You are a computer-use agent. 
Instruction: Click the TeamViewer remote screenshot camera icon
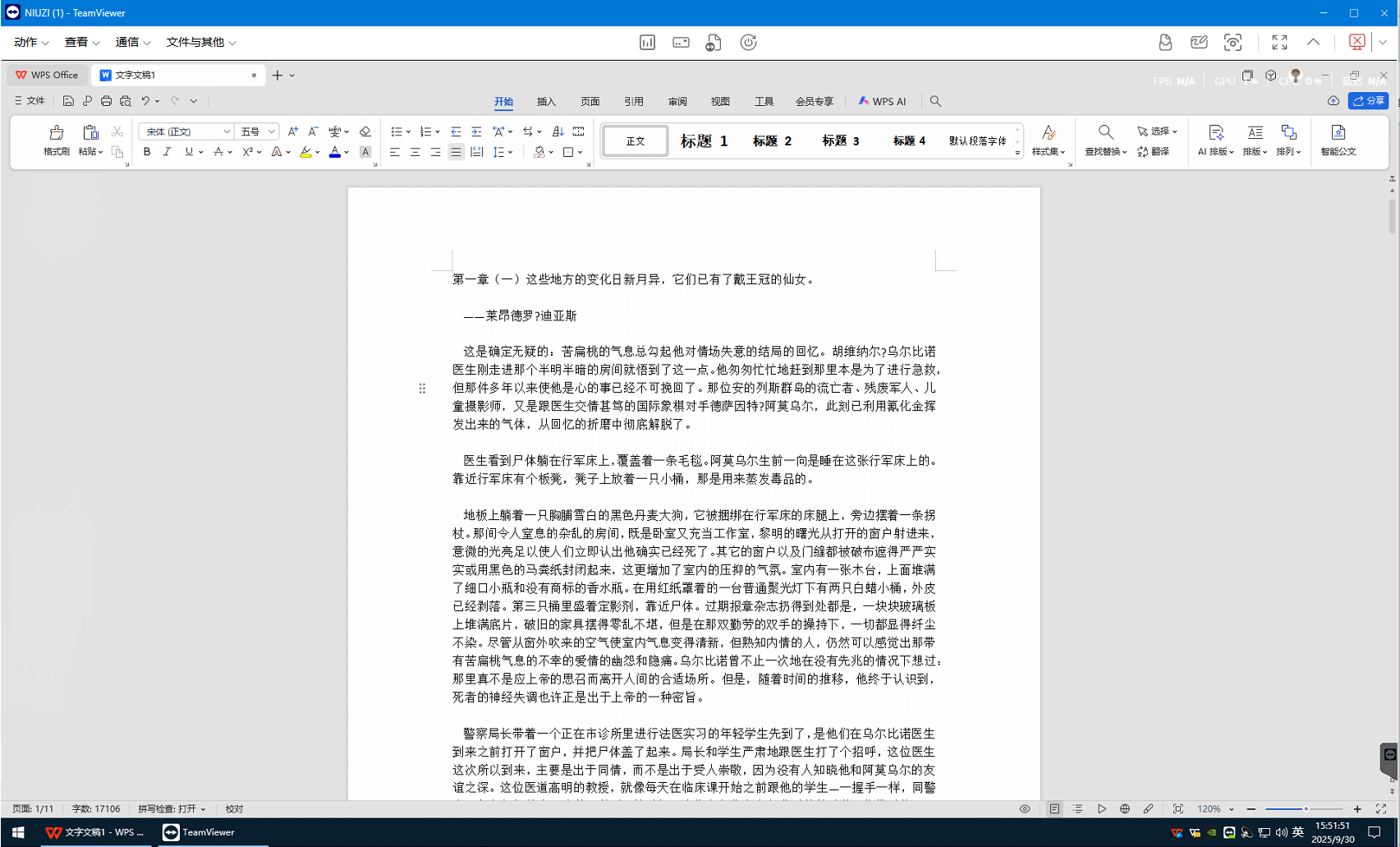1232,43
